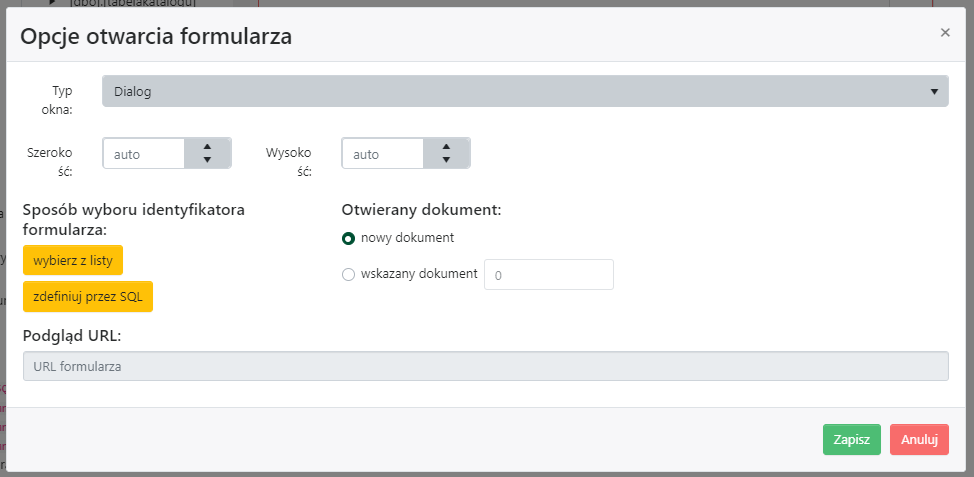Click the 'Podgląd URL:' heading

(72, 335)
